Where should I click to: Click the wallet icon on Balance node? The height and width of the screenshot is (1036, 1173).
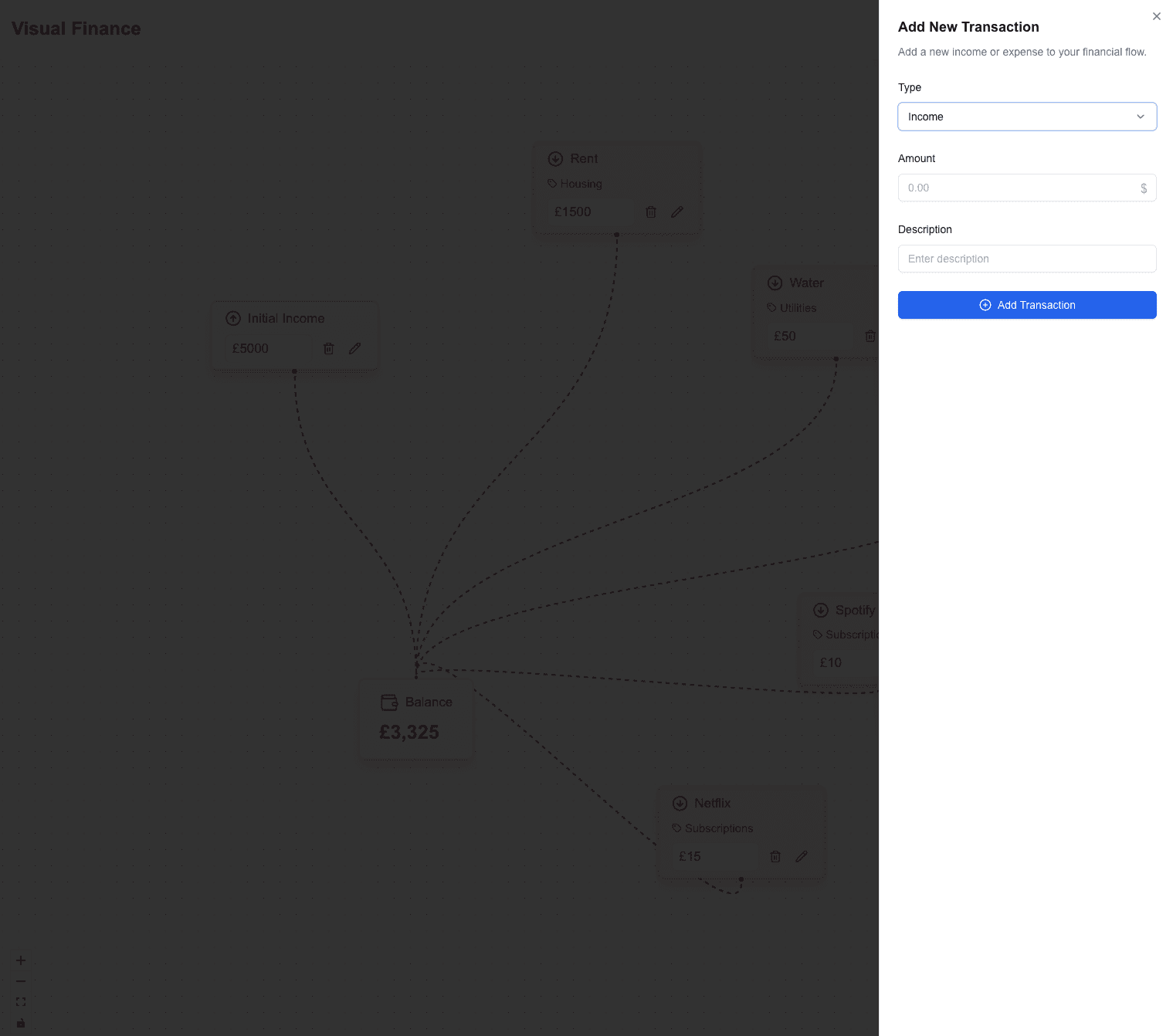[x=388, y=702]
